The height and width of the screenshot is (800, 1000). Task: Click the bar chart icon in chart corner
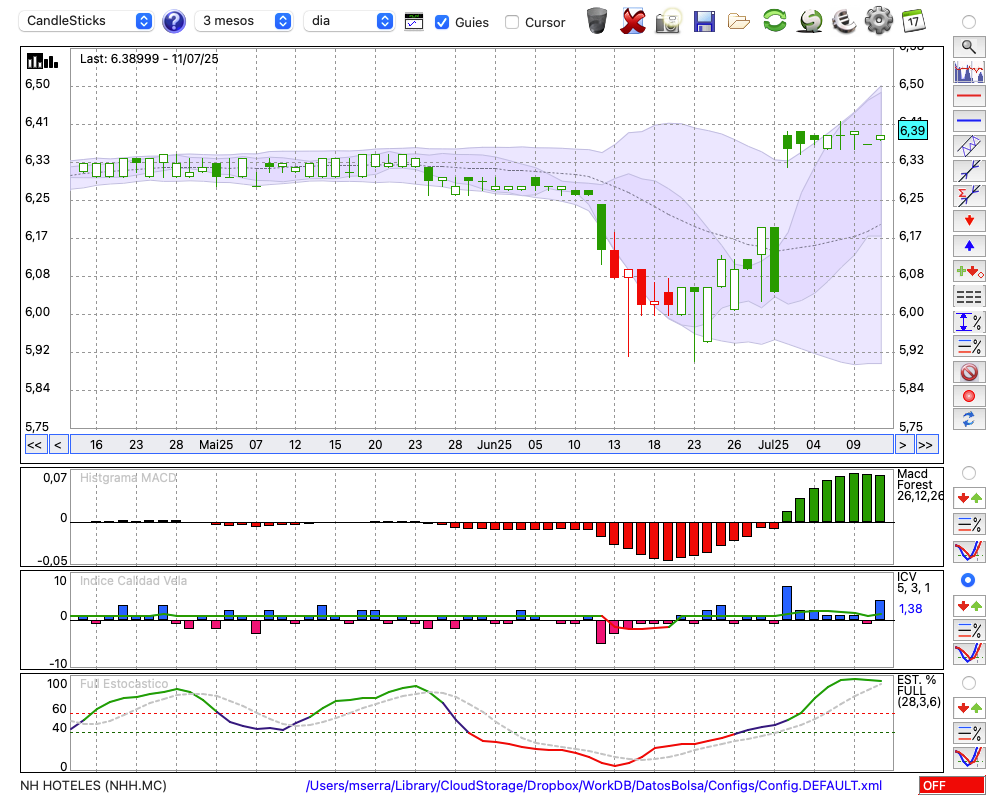click(43, 61)
